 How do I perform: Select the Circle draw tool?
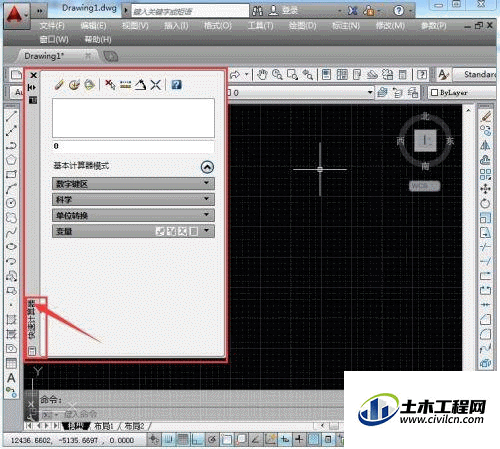tap(11, 203)
